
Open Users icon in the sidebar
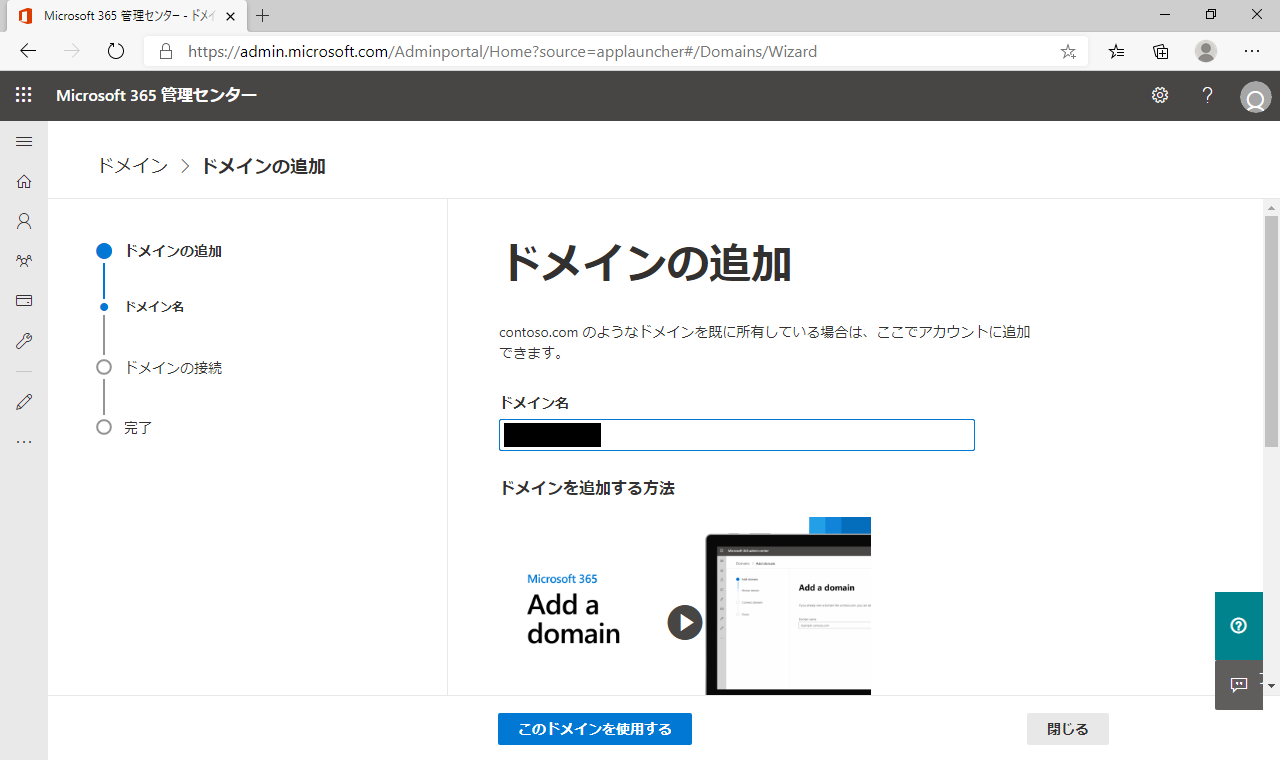click(x=24, y=221)
